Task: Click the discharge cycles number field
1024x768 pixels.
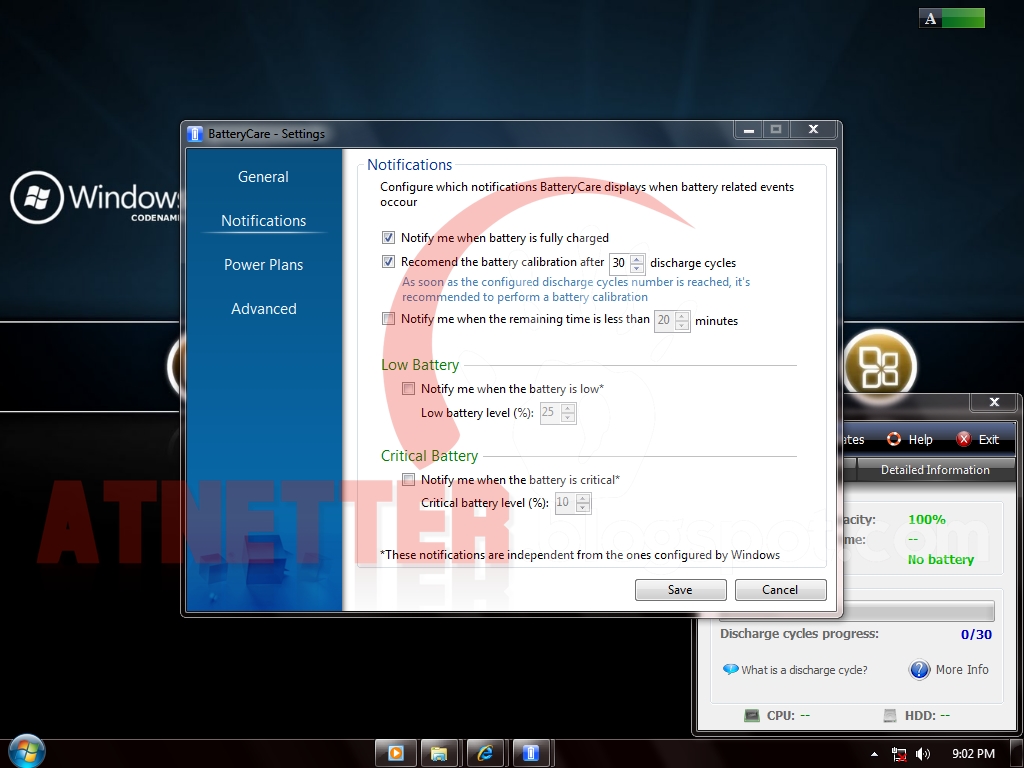Action: point(619,263)
